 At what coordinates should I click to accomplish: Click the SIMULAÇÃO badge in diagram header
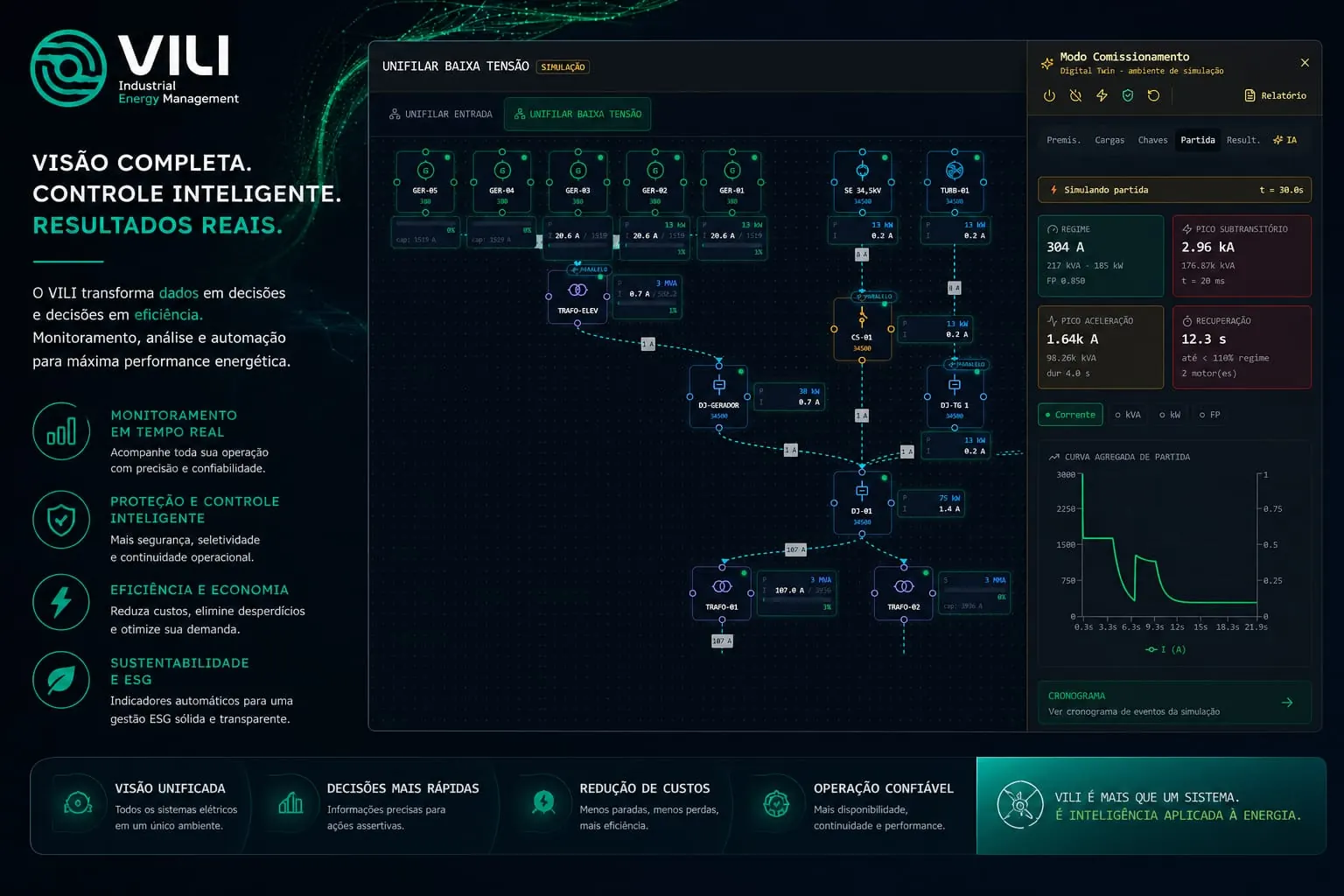click(563, 67)
